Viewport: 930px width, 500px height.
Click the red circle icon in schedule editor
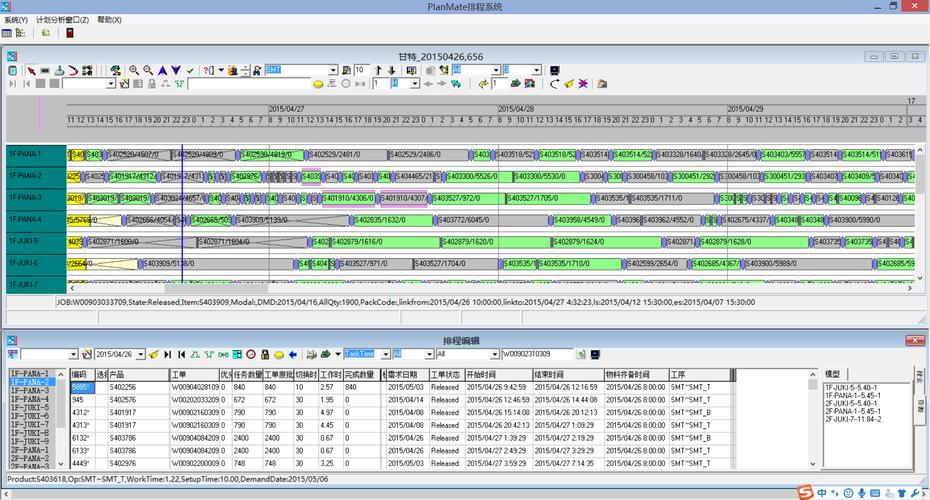[251, 354]
